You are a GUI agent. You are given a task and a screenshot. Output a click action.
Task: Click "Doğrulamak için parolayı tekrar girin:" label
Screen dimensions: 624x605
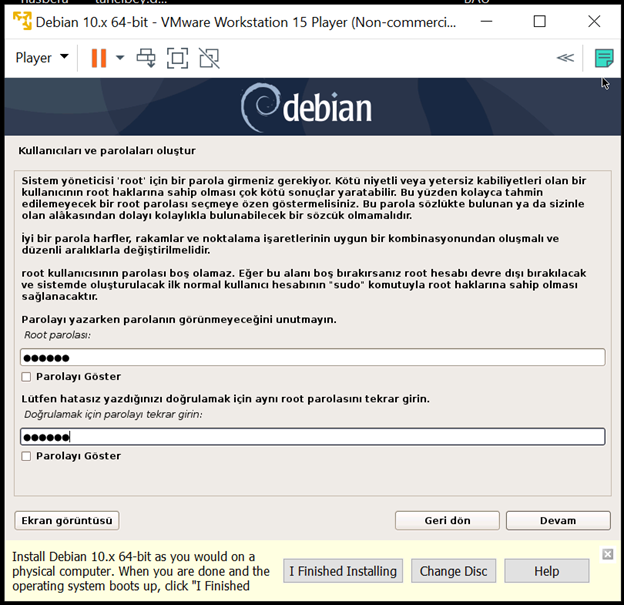point(113,414)
